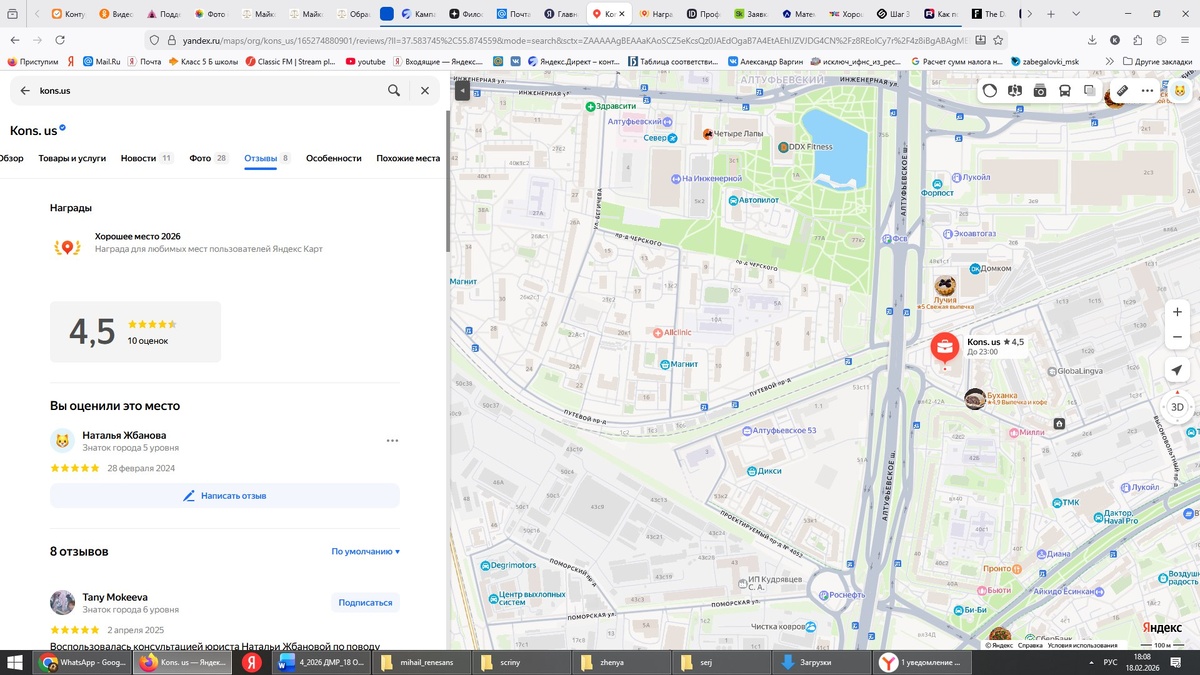The height and width of the screenshot is (675, 1200).
Task: Open the Загрузки taskbar folder
Action: click(x=820, y=662)
